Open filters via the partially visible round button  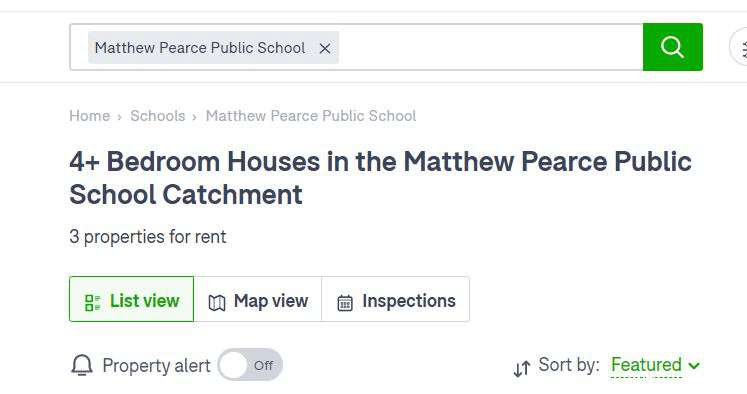point(739,48)
